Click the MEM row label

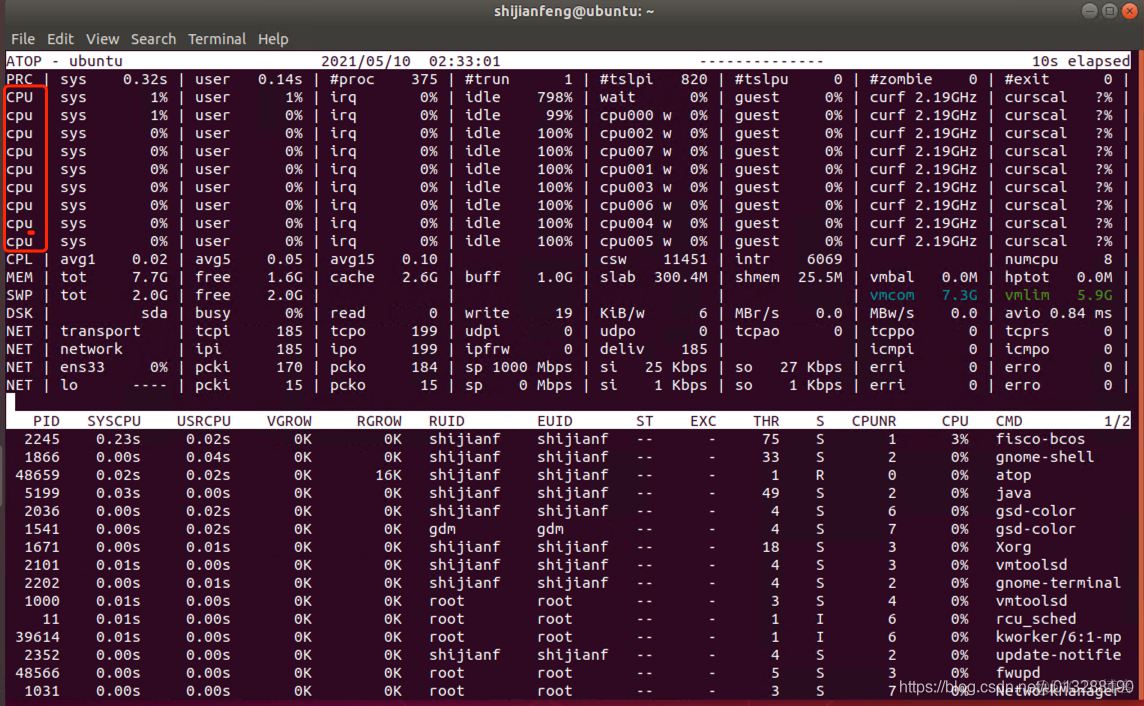coord(20,277)
